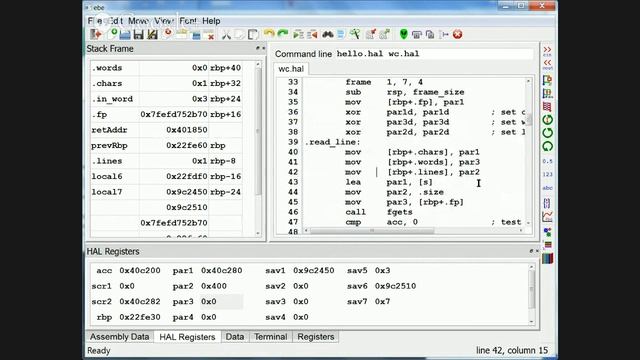This screenshot has width=640, height=360.
Task: Click the green alien run icon
Action: click(x=403, y=34)
